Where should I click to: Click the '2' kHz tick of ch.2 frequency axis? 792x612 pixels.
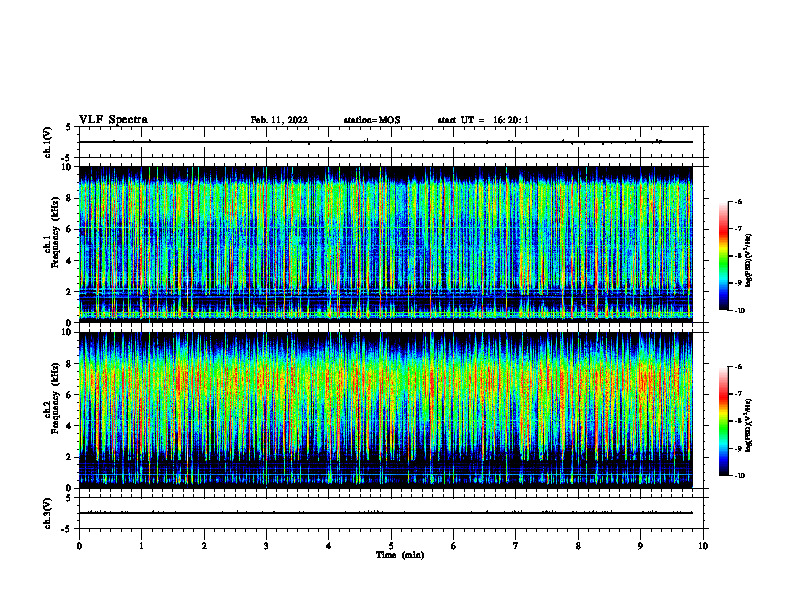click(69, 457)
